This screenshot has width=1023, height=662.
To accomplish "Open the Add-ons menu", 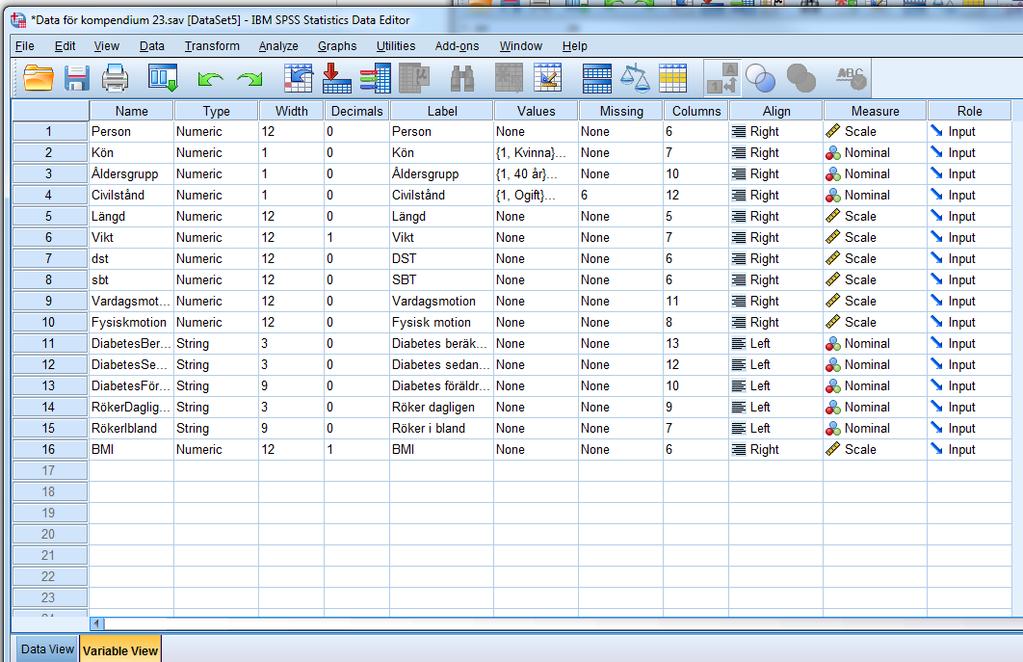I will [x=457, y=46].
